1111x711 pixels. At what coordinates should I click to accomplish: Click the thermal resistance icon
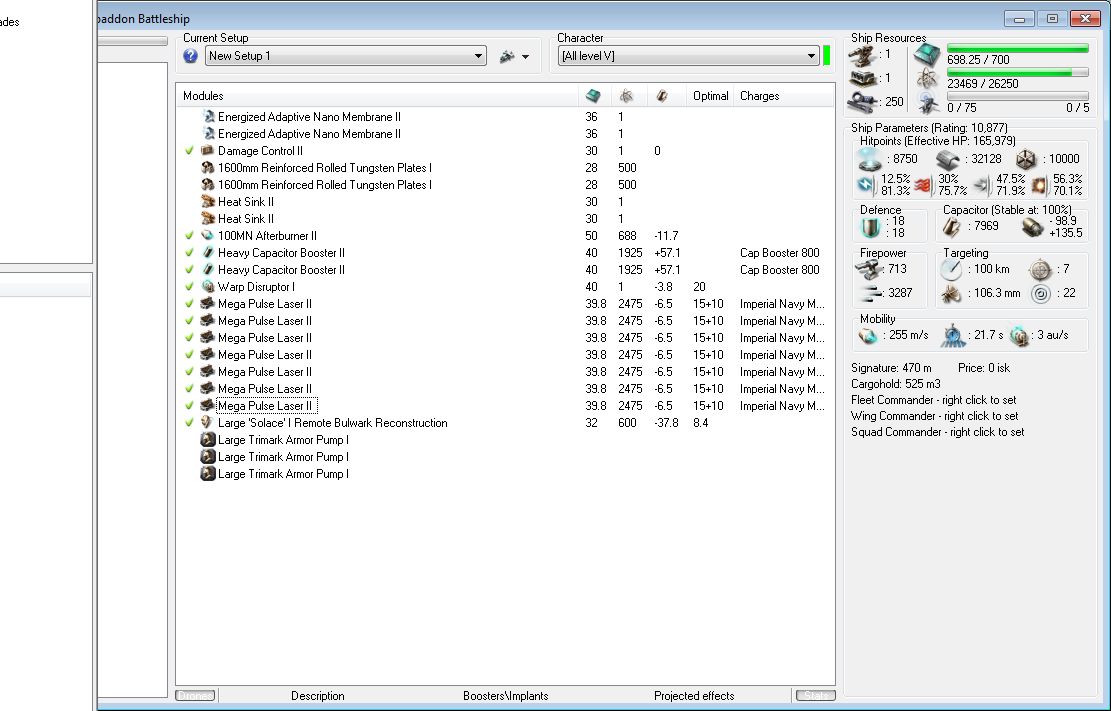coord(923,185)
